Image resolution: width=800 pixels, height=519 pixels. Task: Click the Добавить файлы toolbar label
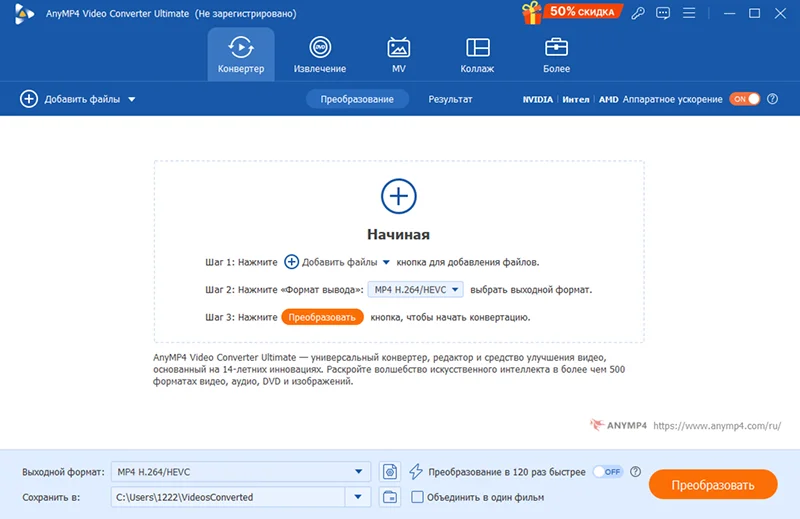[82, 99]
